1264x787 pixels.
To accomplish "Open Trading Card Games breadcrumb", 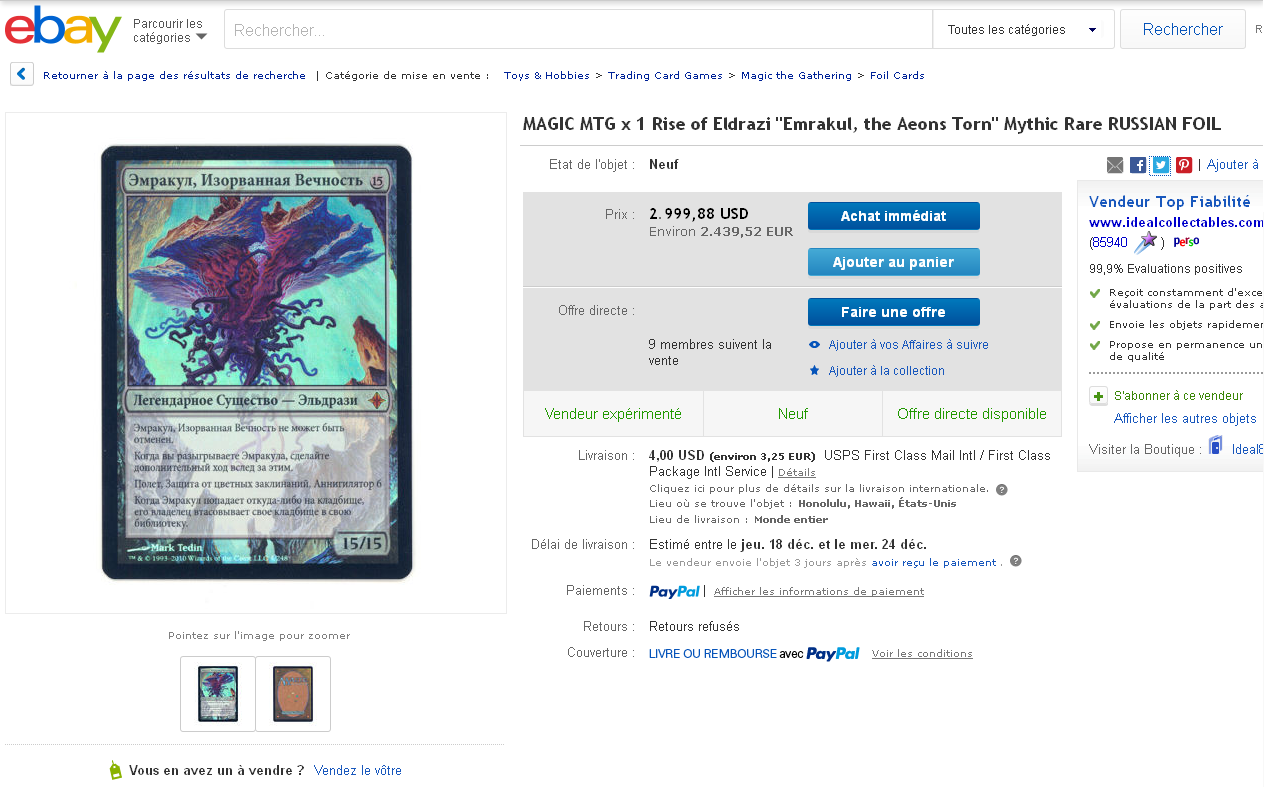I will pyautogui.click(x=665, y=75).
